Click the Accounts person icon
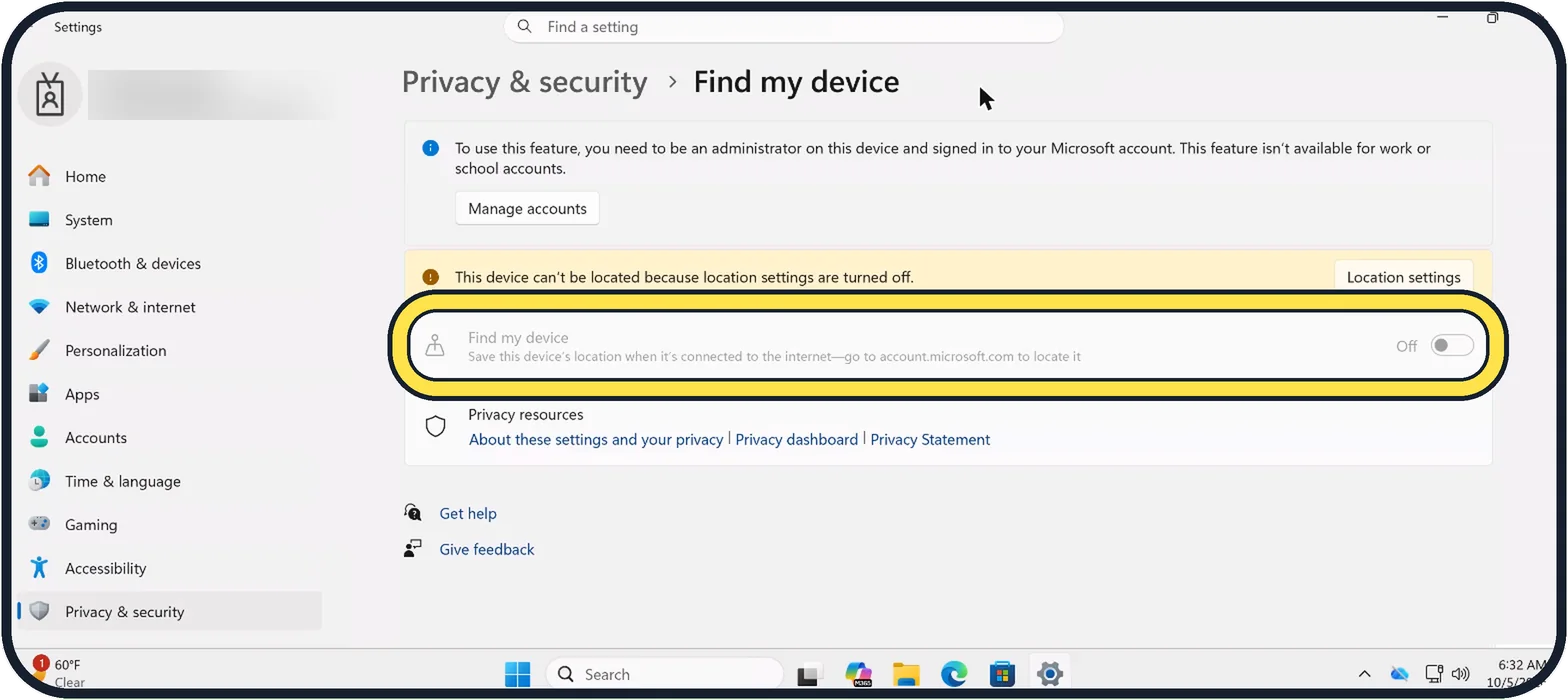Viewport: 1568px width, 700px height. tap(39, 437)
